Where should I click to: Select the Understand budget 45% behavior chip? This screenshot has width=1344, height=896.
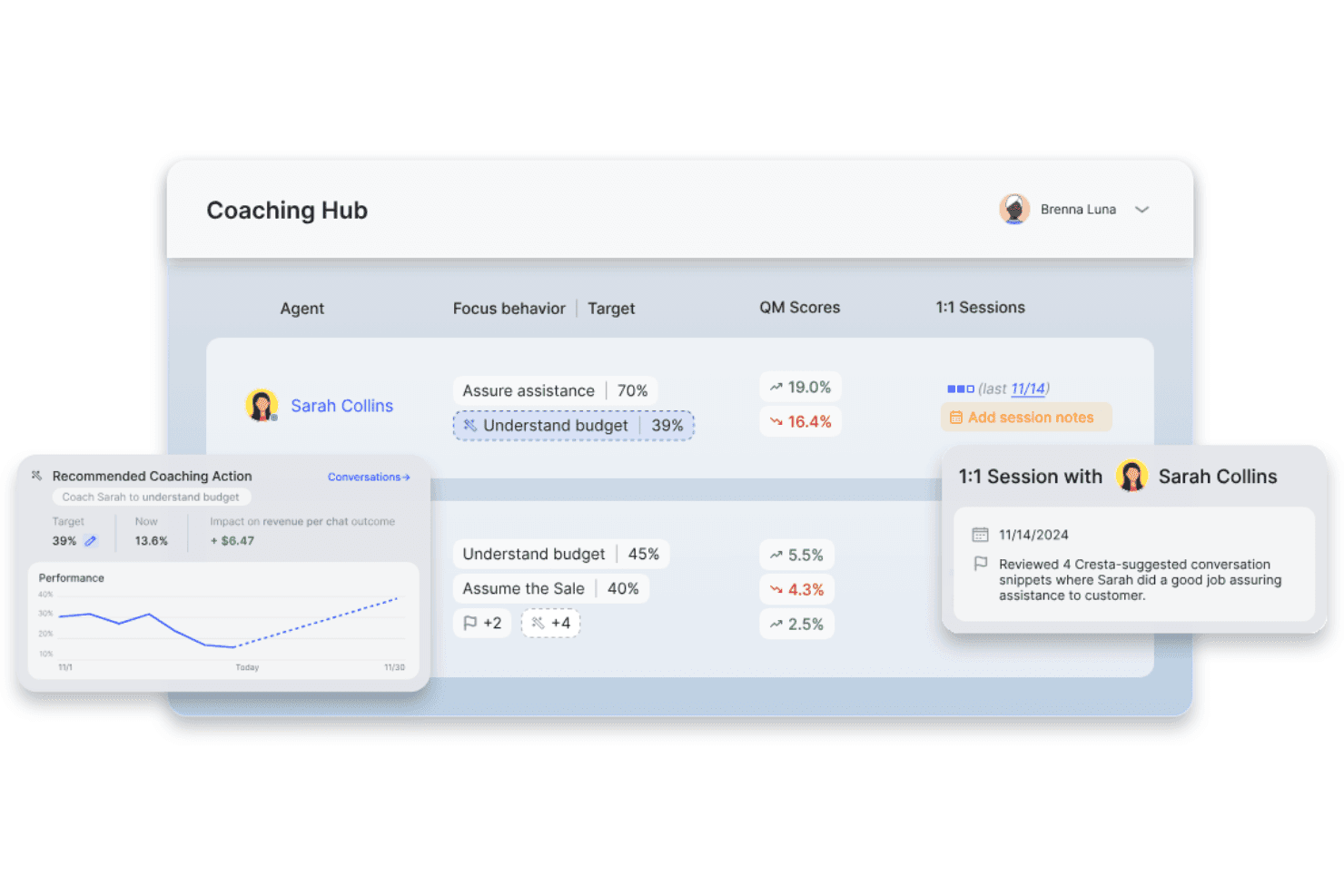click(560, 554)
